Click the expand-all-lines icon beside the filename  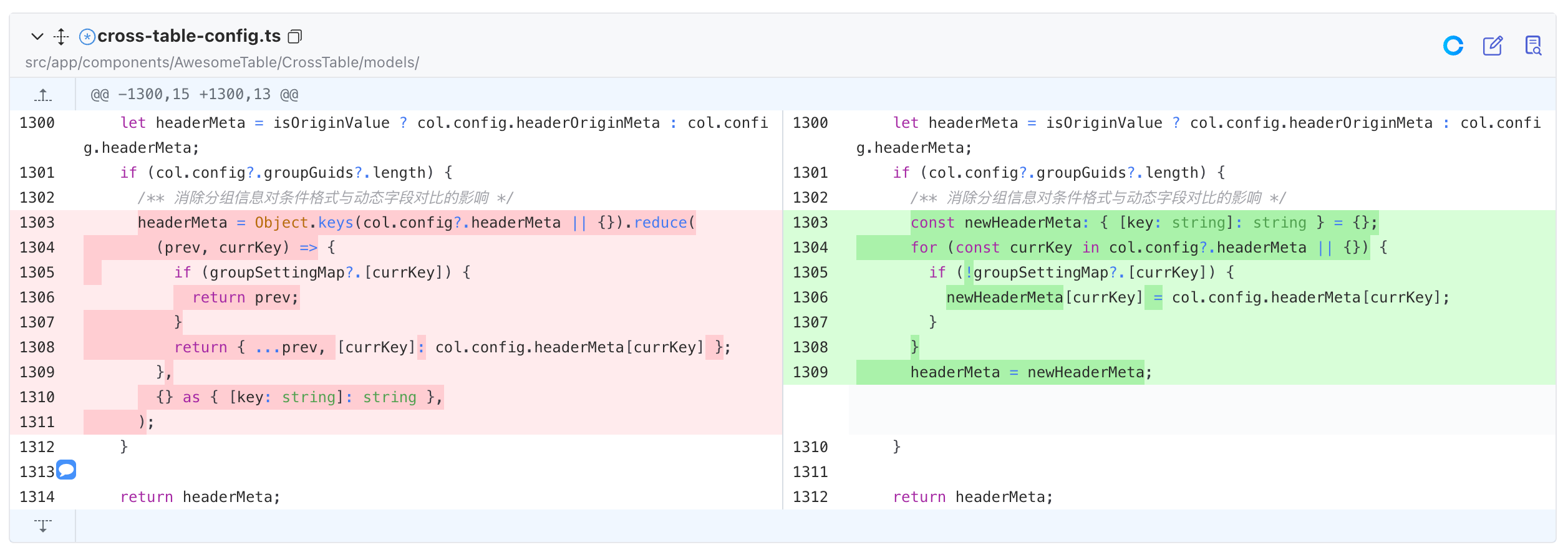click(61, 37)
